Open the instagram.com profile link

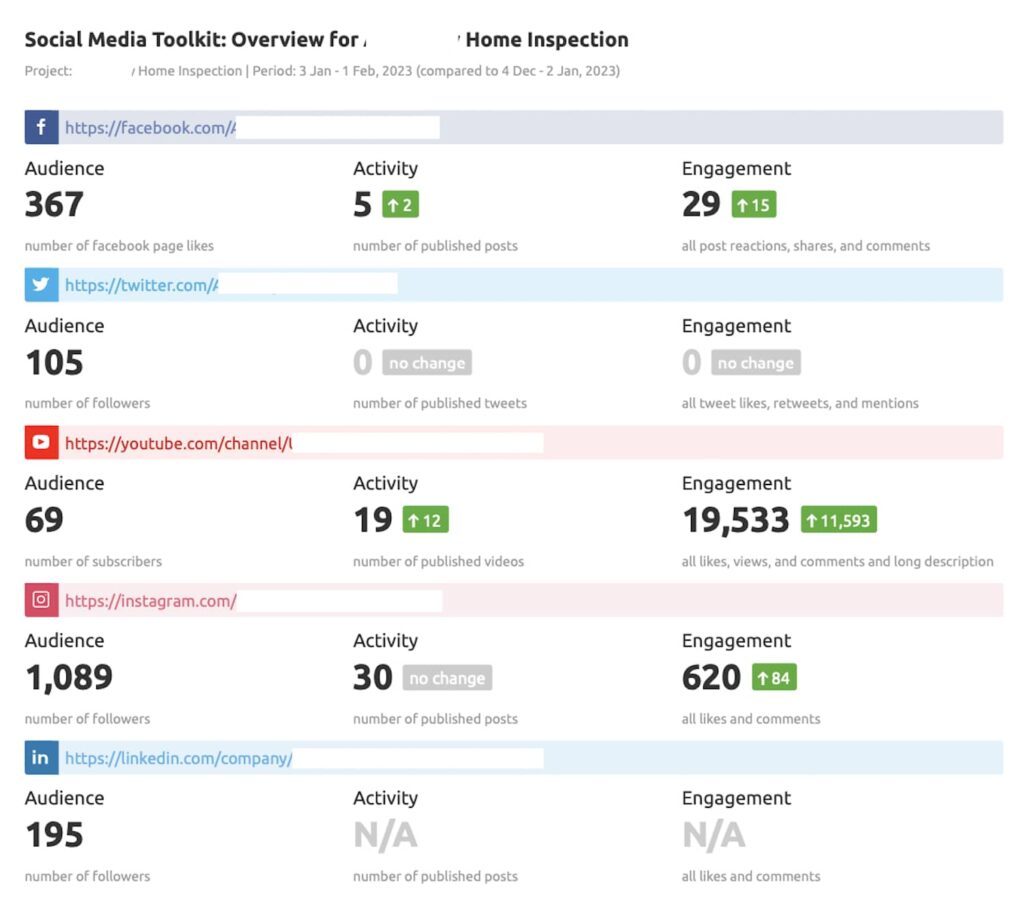151,601
